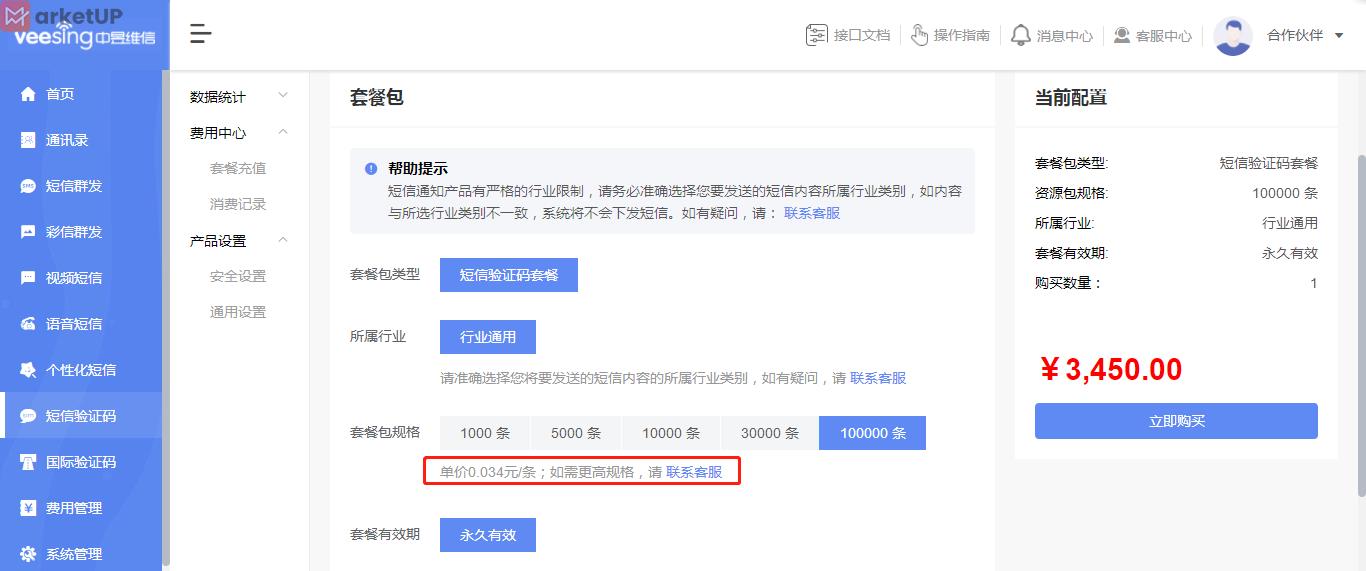Collapse the 产品设置 submenu chevron

(283, 240)
